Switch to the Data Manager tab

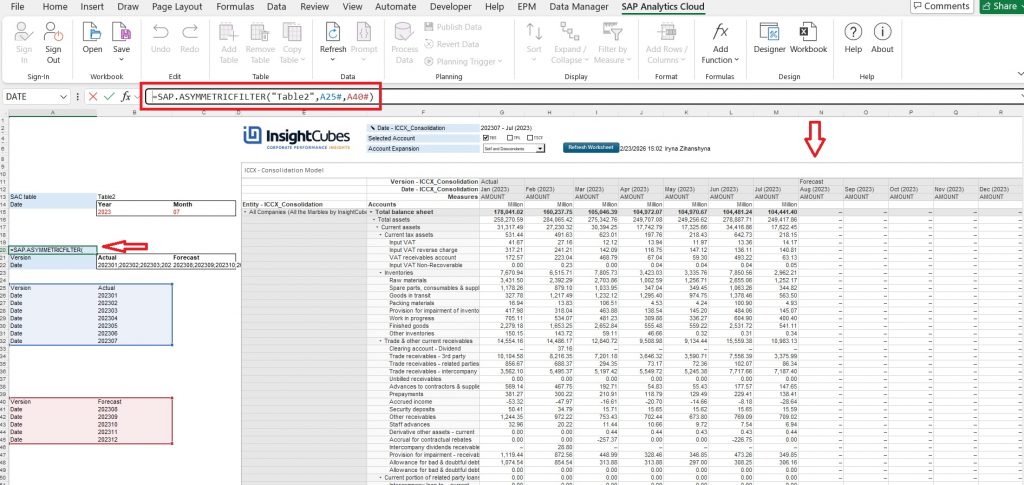pos(579,7)
